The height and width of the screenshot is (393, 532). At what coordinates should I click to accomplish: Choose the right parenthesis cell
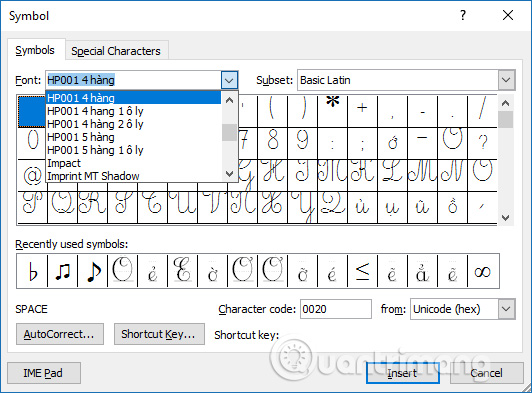click(x=302, y=111)
